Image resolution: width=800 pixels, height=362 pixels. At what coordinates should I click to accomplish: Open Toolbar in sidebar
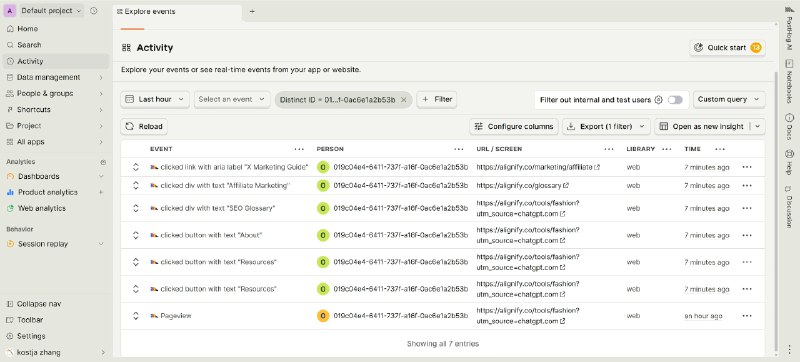pos(55,320)
